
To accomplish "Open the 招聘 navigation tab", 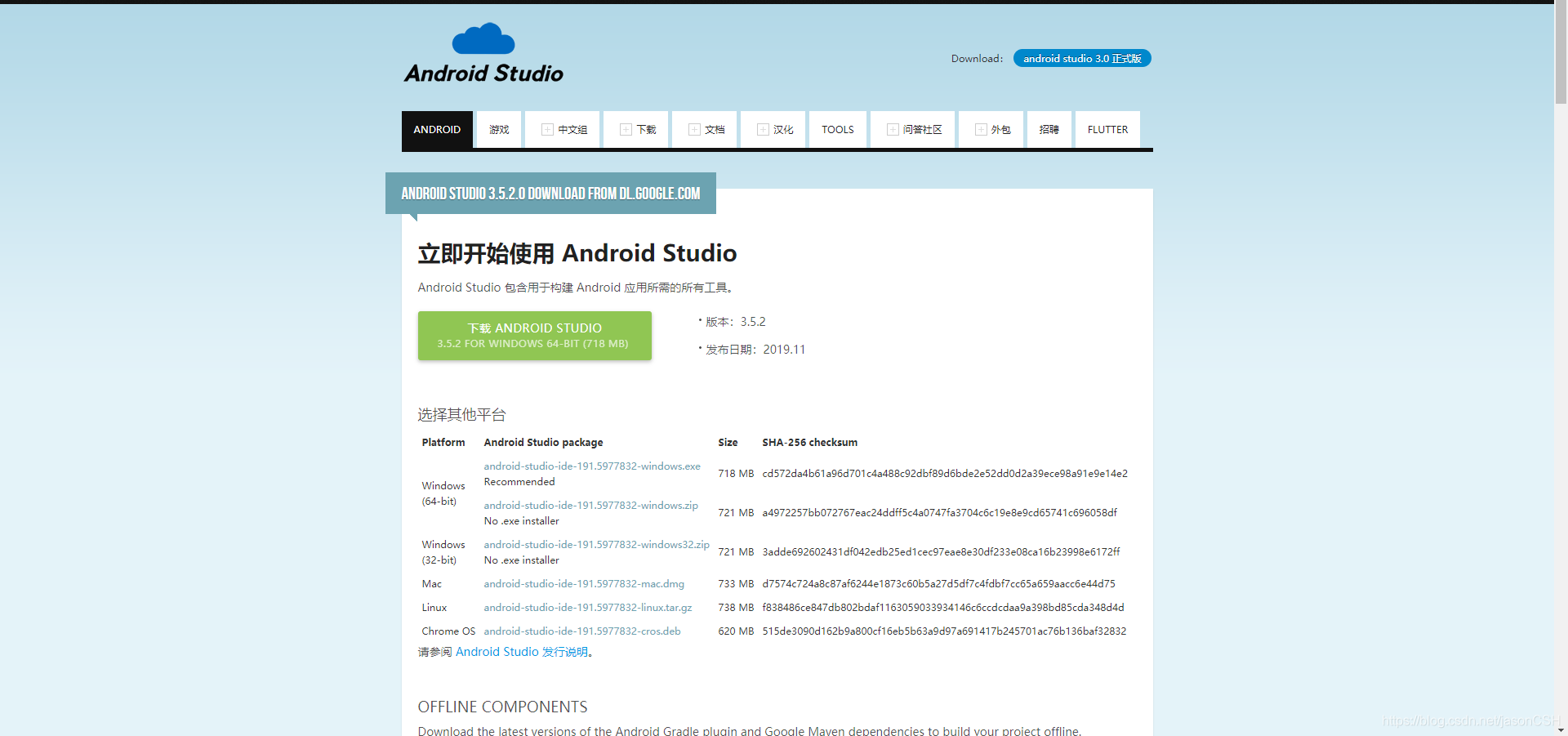I will click(1049, 130).
